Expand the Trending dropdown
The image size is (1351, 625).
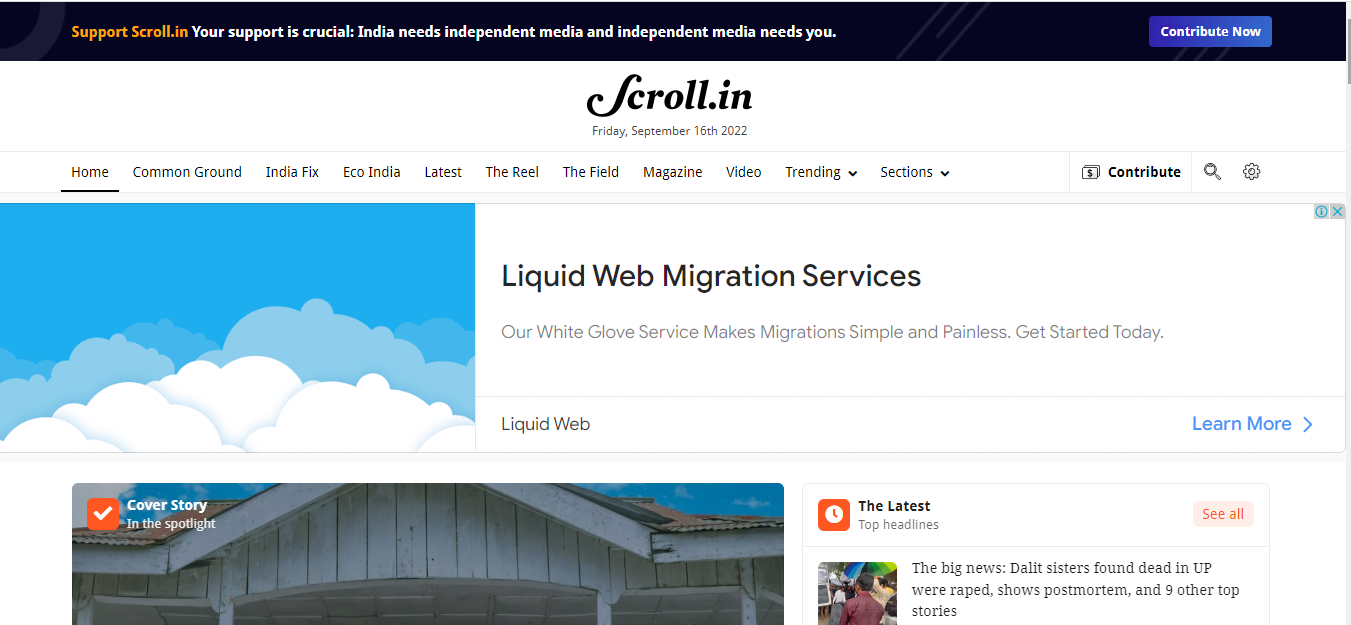tap(821, 172)
